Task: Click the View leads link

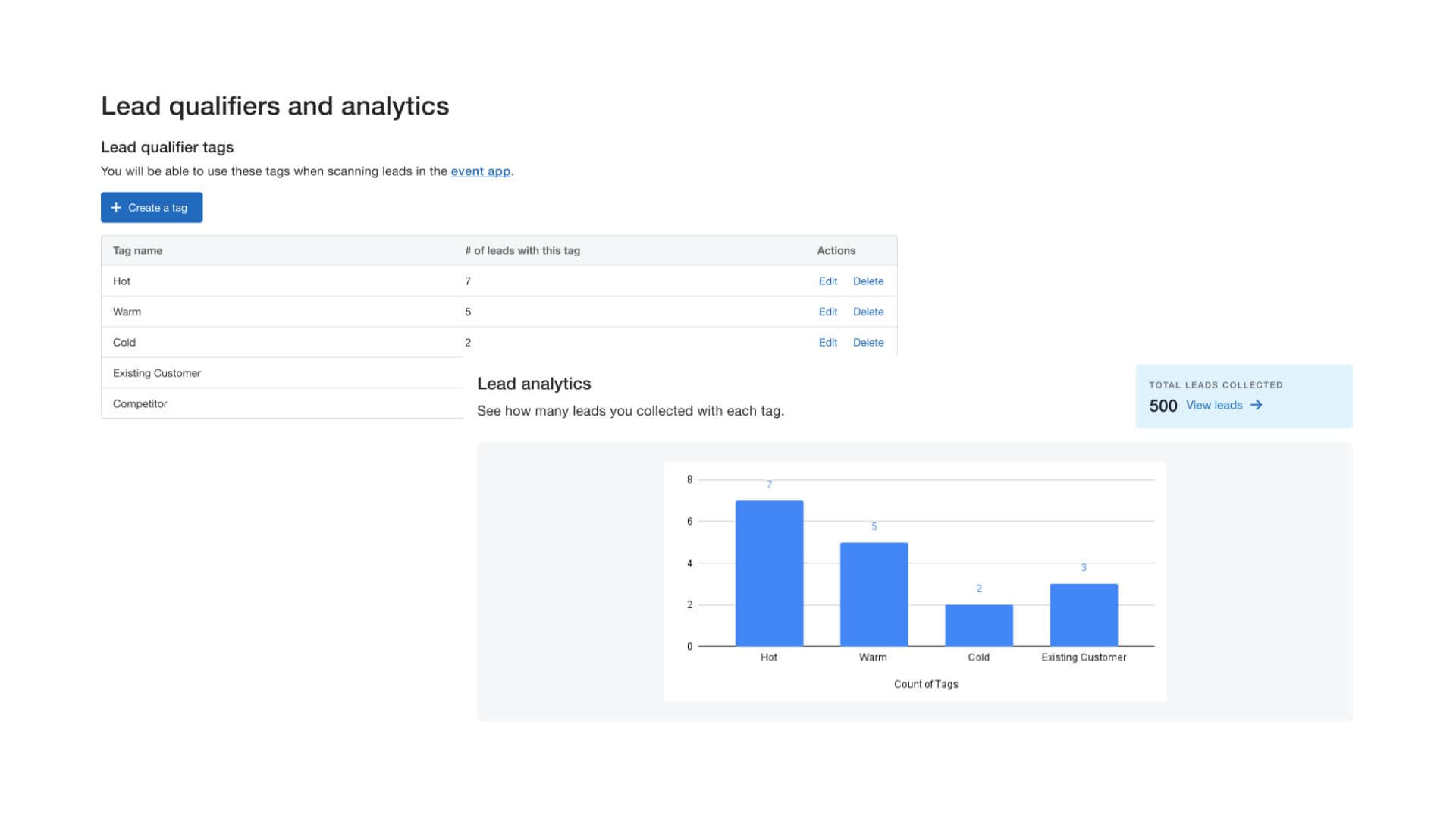Action: (x=1213, y=405)
